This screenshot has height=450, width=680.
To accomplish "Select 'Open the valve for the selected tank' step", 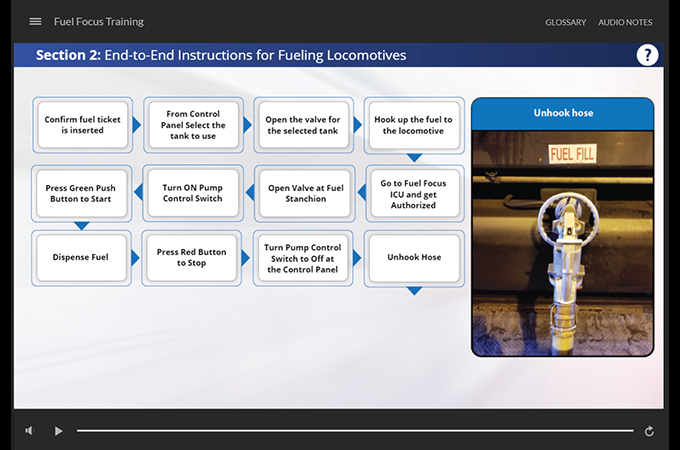I will [x=303, y=125].
